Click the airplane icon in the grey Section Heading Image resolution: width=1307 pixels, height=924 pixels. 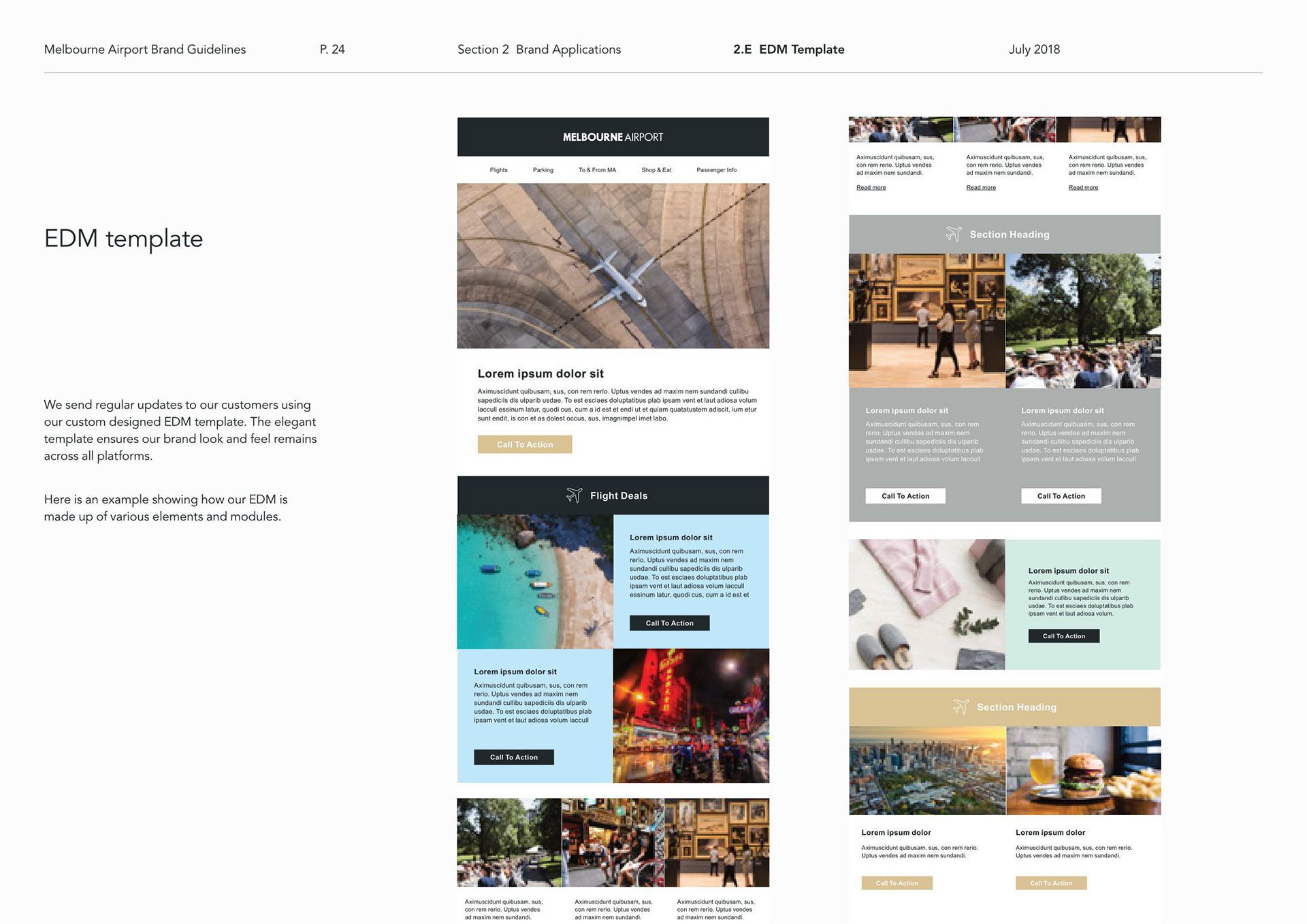(953, 234)
